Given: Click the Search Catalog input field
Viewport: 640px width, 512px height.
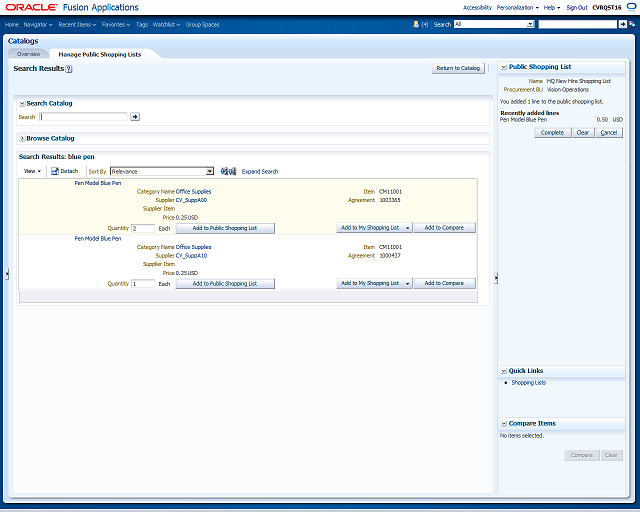Looking at the screenshot, I should coord(84,117).
